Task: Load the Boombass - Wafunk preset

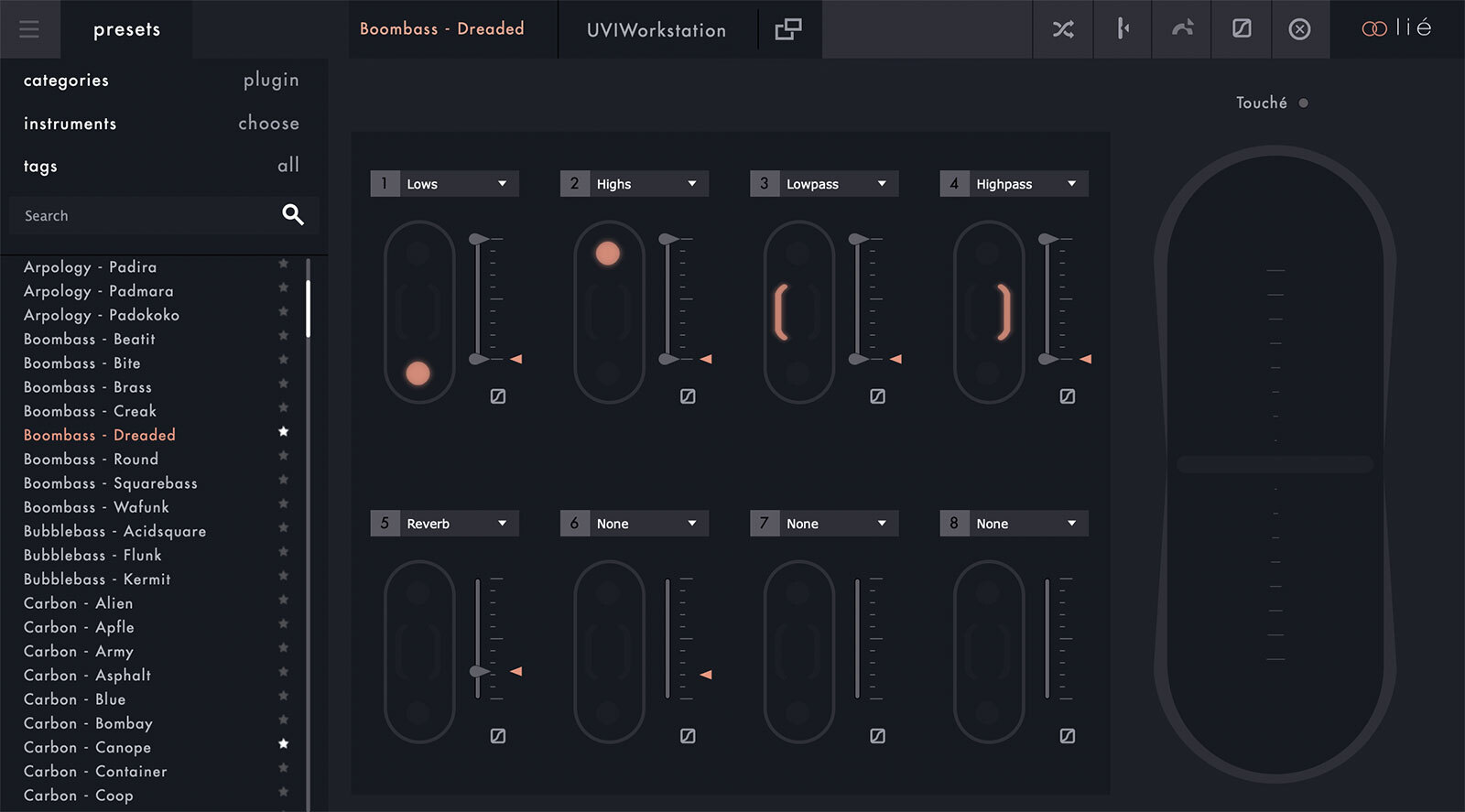Action: pyautogui.click(x=96, y=507)
